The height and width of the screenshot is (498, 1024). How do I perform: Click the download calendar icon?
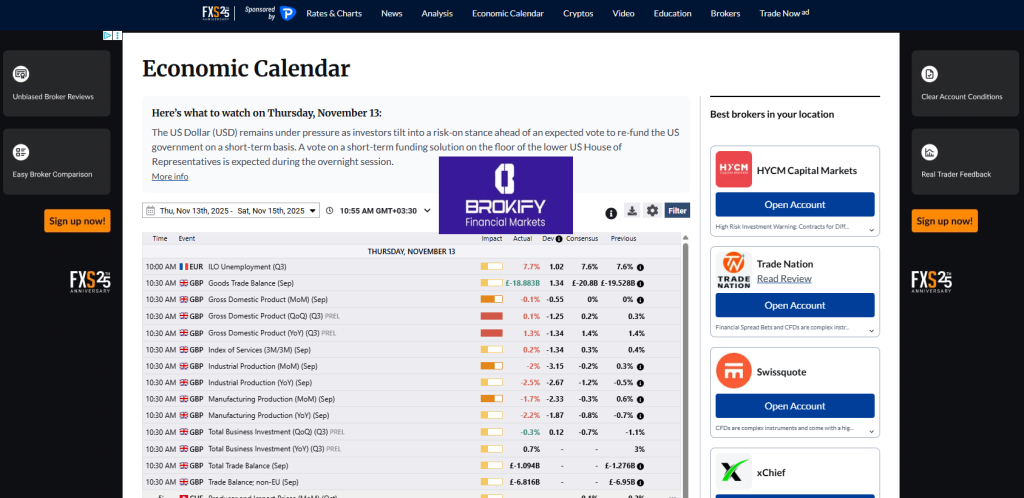click(632, 211)
